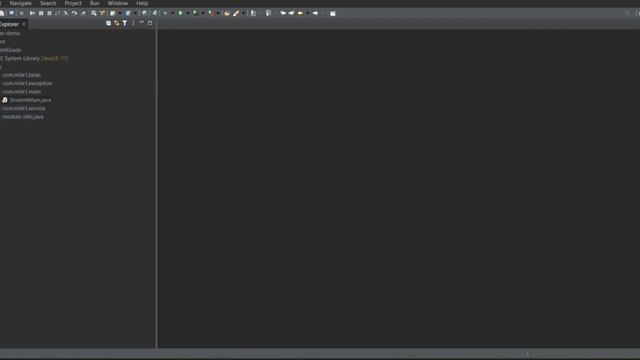Viewport: 640px width, 360px height.
Task: Click the Explorer filter funnel icon
Action: tap(124, 23)
